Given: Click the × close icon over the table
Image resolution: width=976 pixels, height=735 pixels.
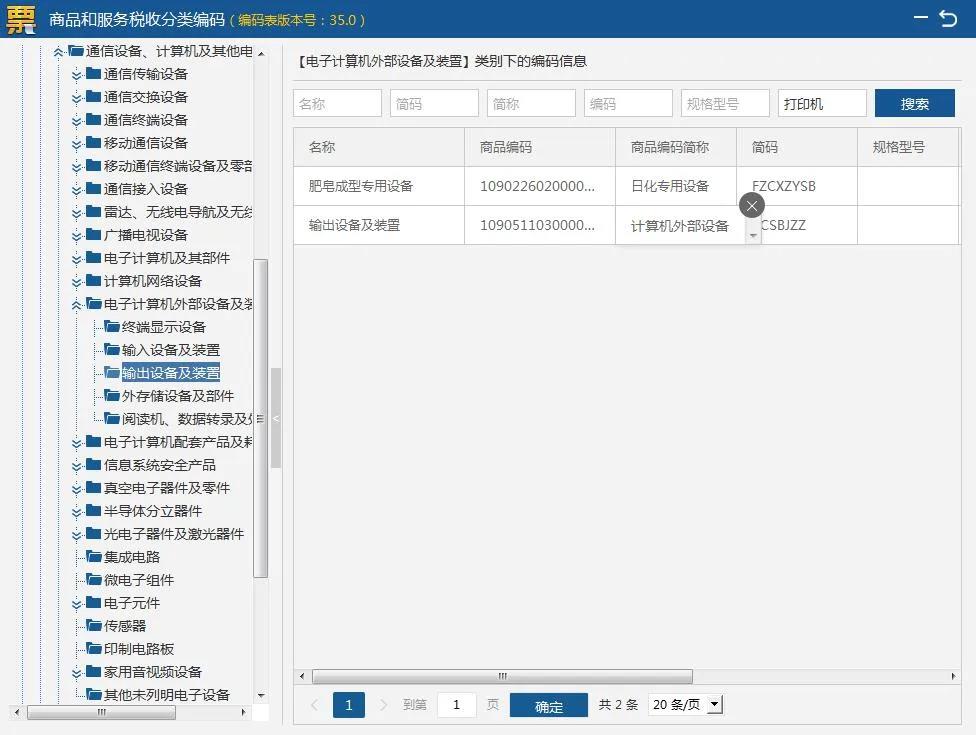Looking at the screenshot, I should tap(751, 205).
